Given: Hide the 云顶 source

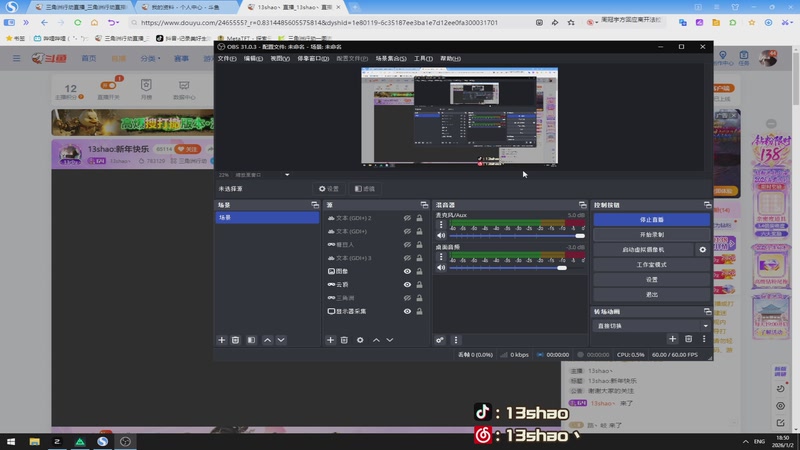Looking at the screenshot, I should coord(407,284).
